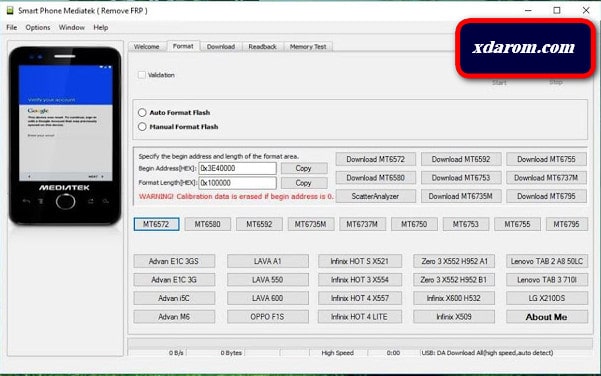
Task: Choose the Advan E1C 3G device
Action: [x=174, y=280]
